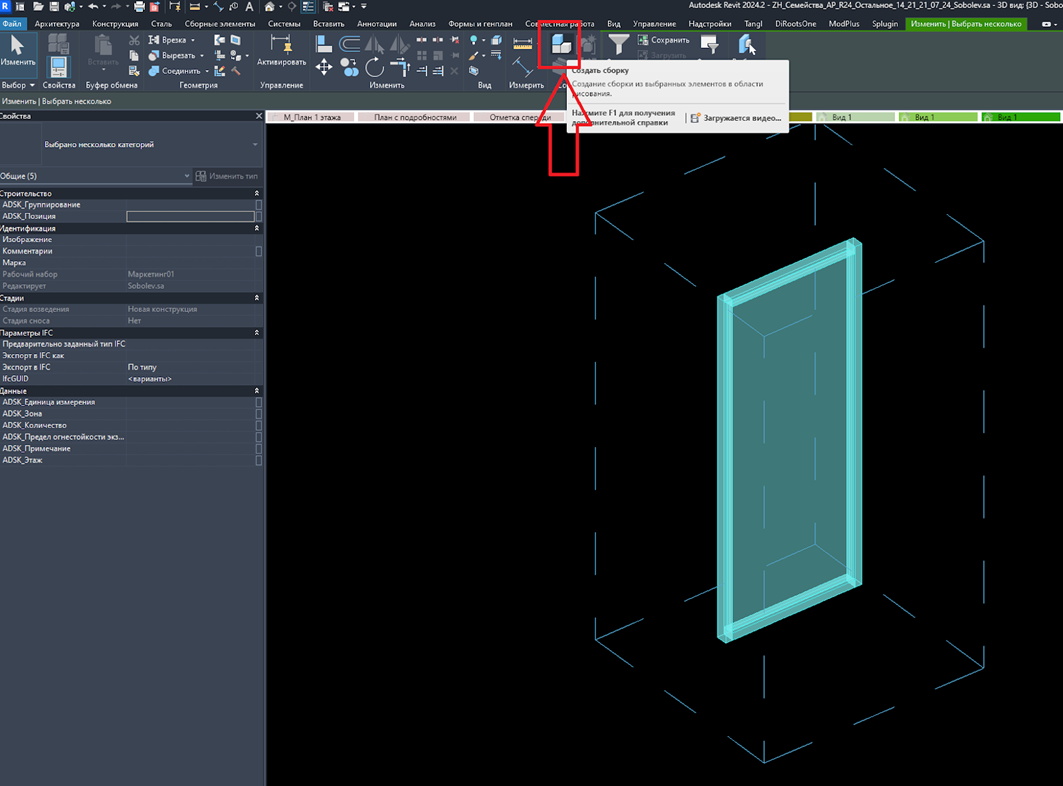Image resolution: width=1063 pixels, height=786 pixels.
Task: Click the Print icon in quick access toolbar
Action: point(139,6)
